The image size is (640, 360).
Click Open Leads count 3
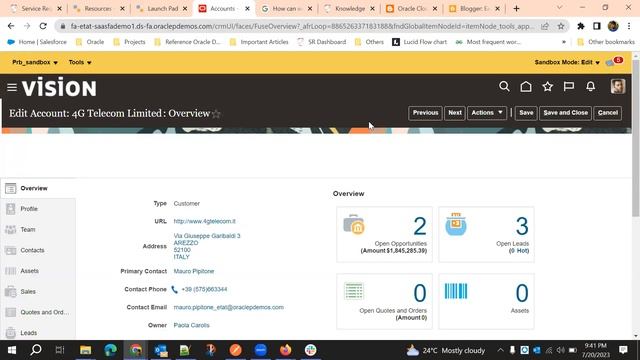coord(522,226)
